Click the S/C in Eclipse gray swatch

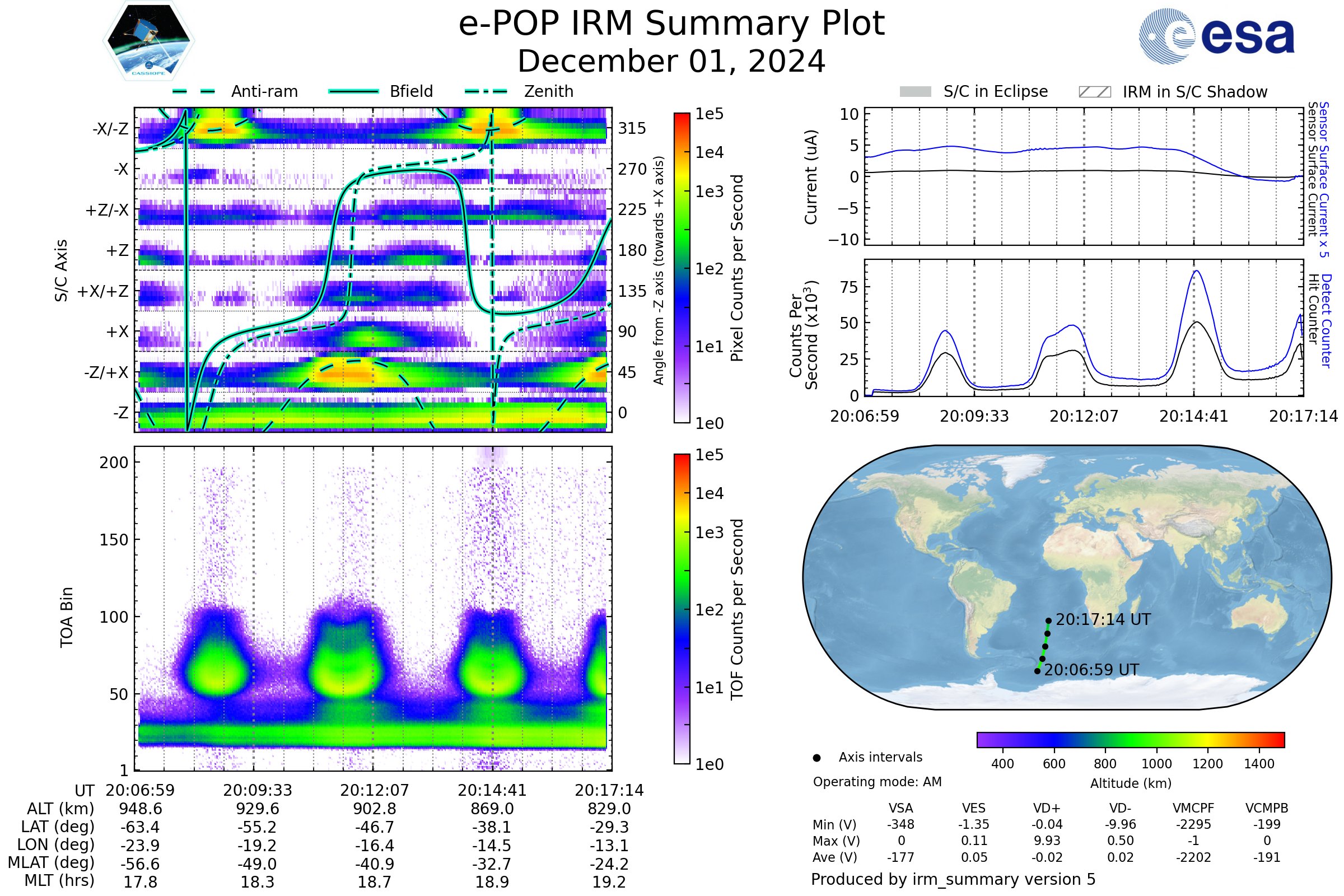915,92
